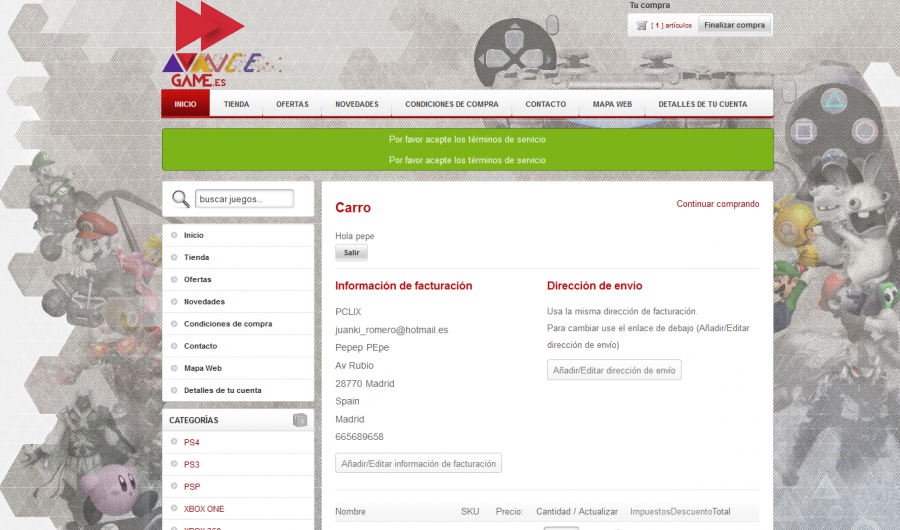900x530 pixels.
Task: Open Condiciones de compra sidebar link
Action: [x=228, y=324]
